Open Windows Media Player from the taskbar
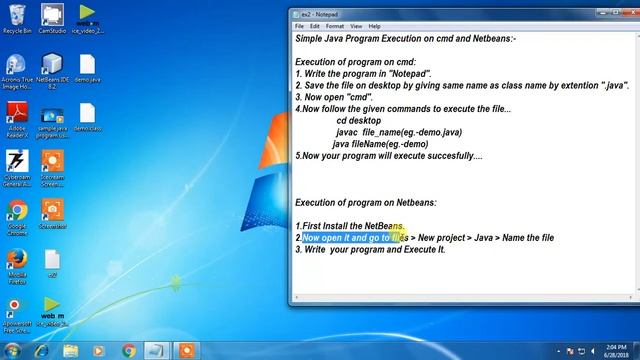This screenshot has width=640, height=360. 99,351
